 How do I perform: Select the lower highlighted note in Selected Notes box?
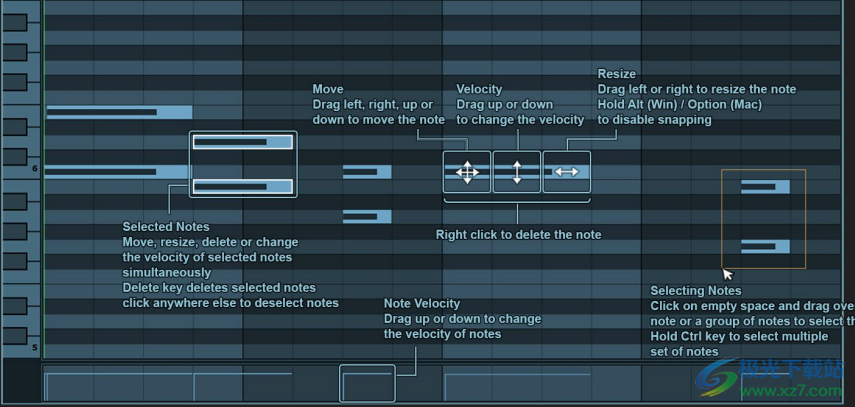[243, 186]
